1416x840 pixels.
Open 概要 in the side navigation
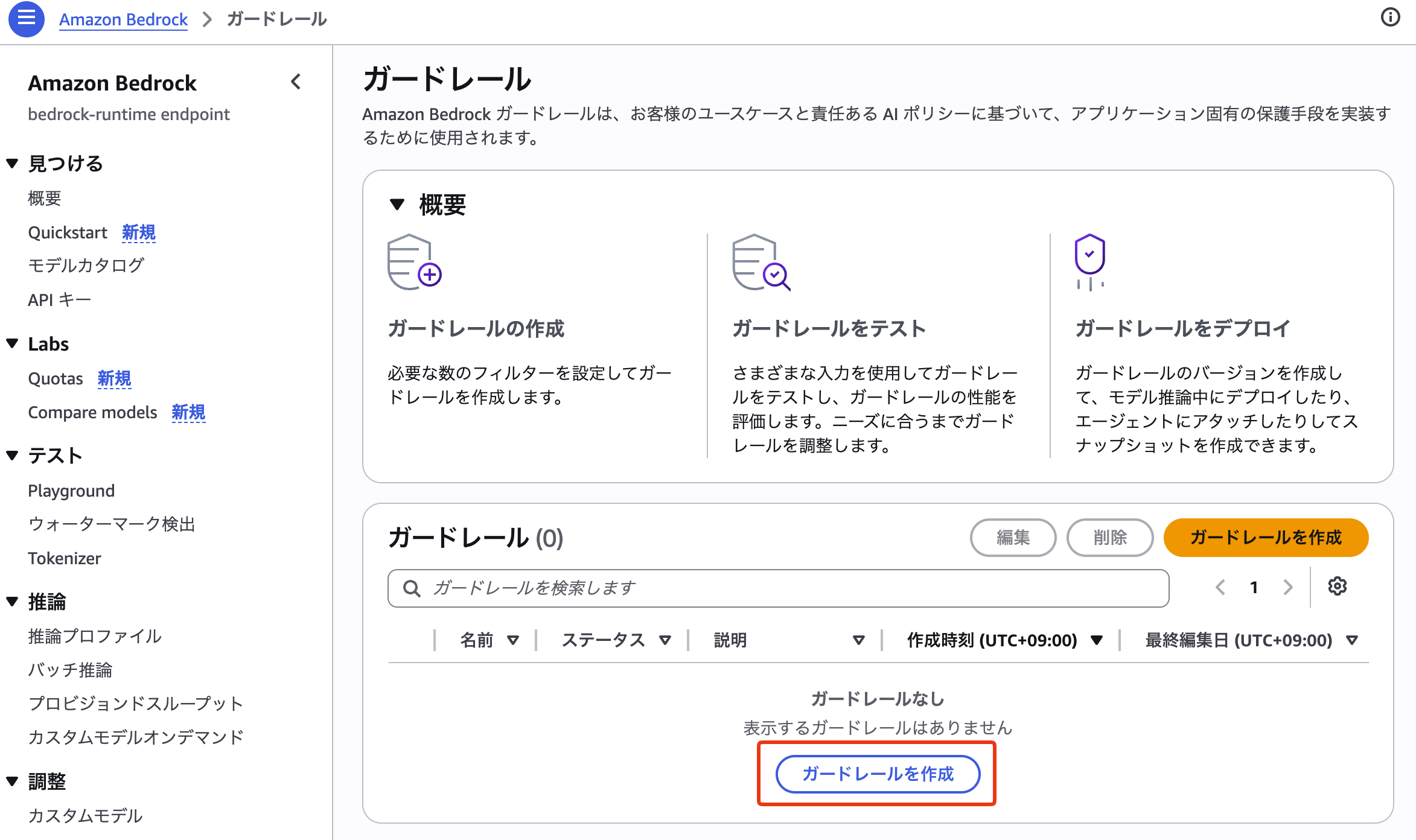(45, 198)
